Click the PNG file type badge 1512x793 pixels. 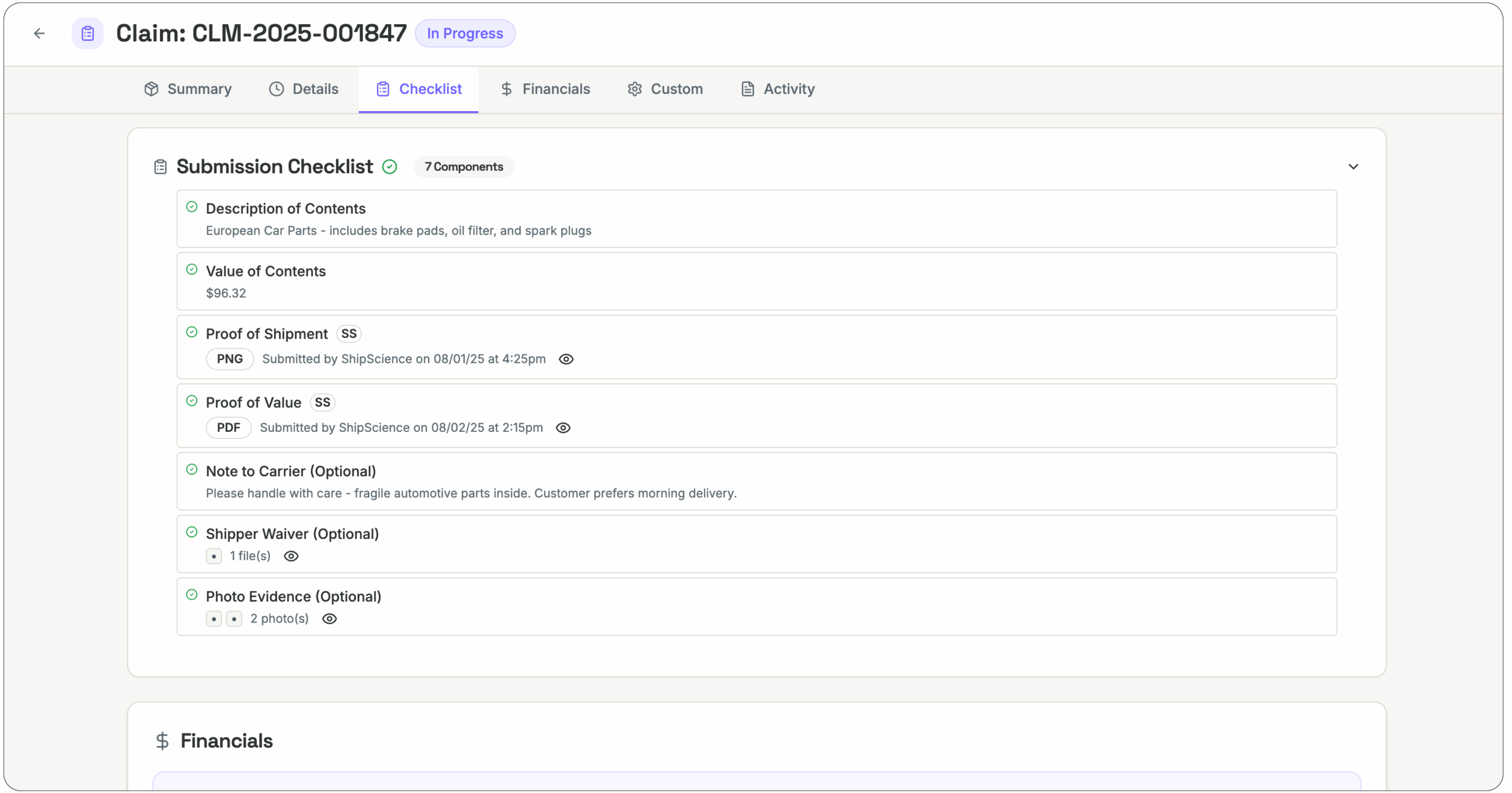pos(230,359)
